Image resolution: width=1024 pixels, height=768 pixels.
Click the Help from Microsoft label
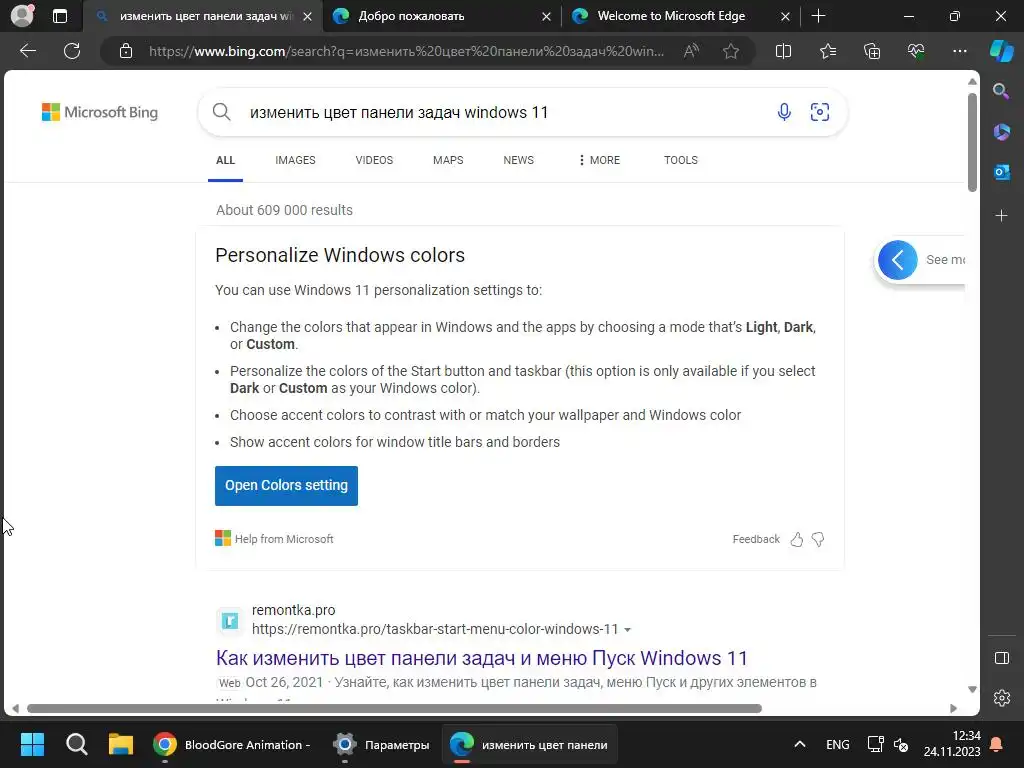[x=284, y=539]
